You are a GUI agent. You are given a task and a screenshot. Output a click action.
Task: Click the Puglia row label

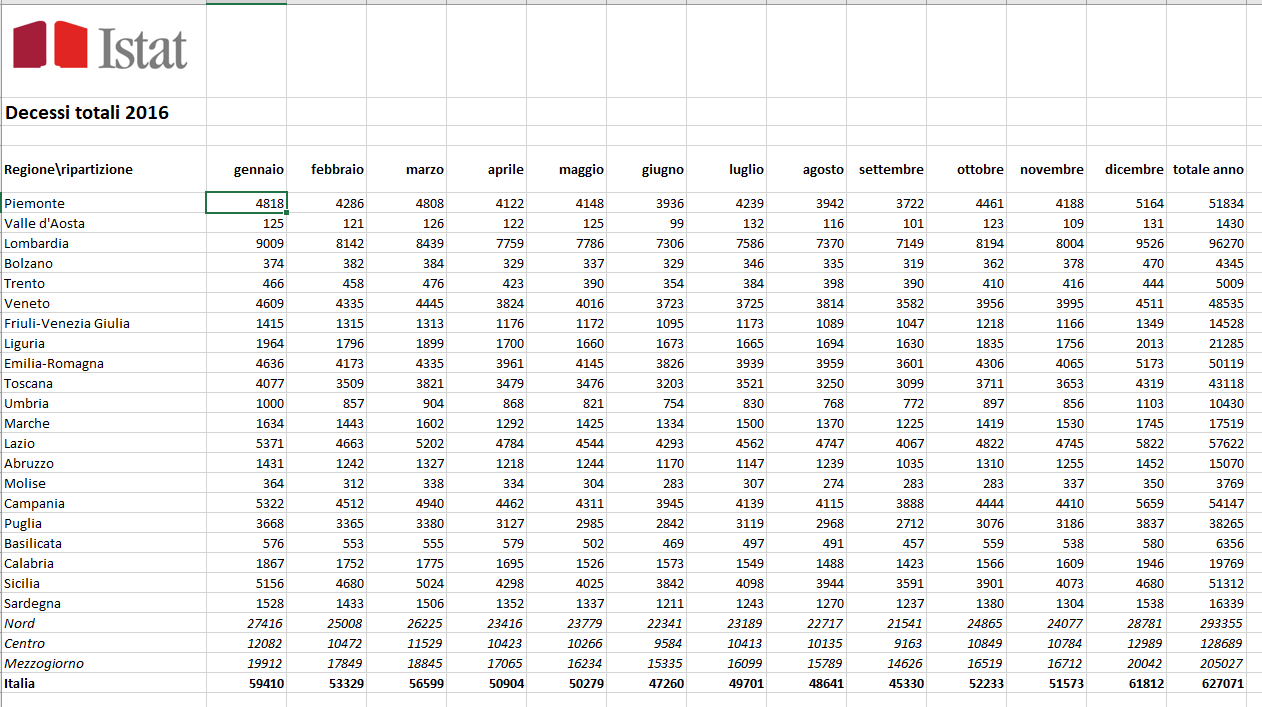(x=23, y=523)
